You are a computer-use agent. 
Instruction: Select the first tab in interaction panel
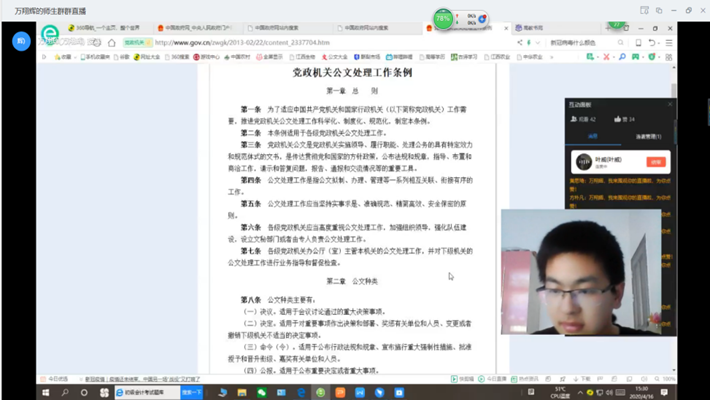[593, 135]
